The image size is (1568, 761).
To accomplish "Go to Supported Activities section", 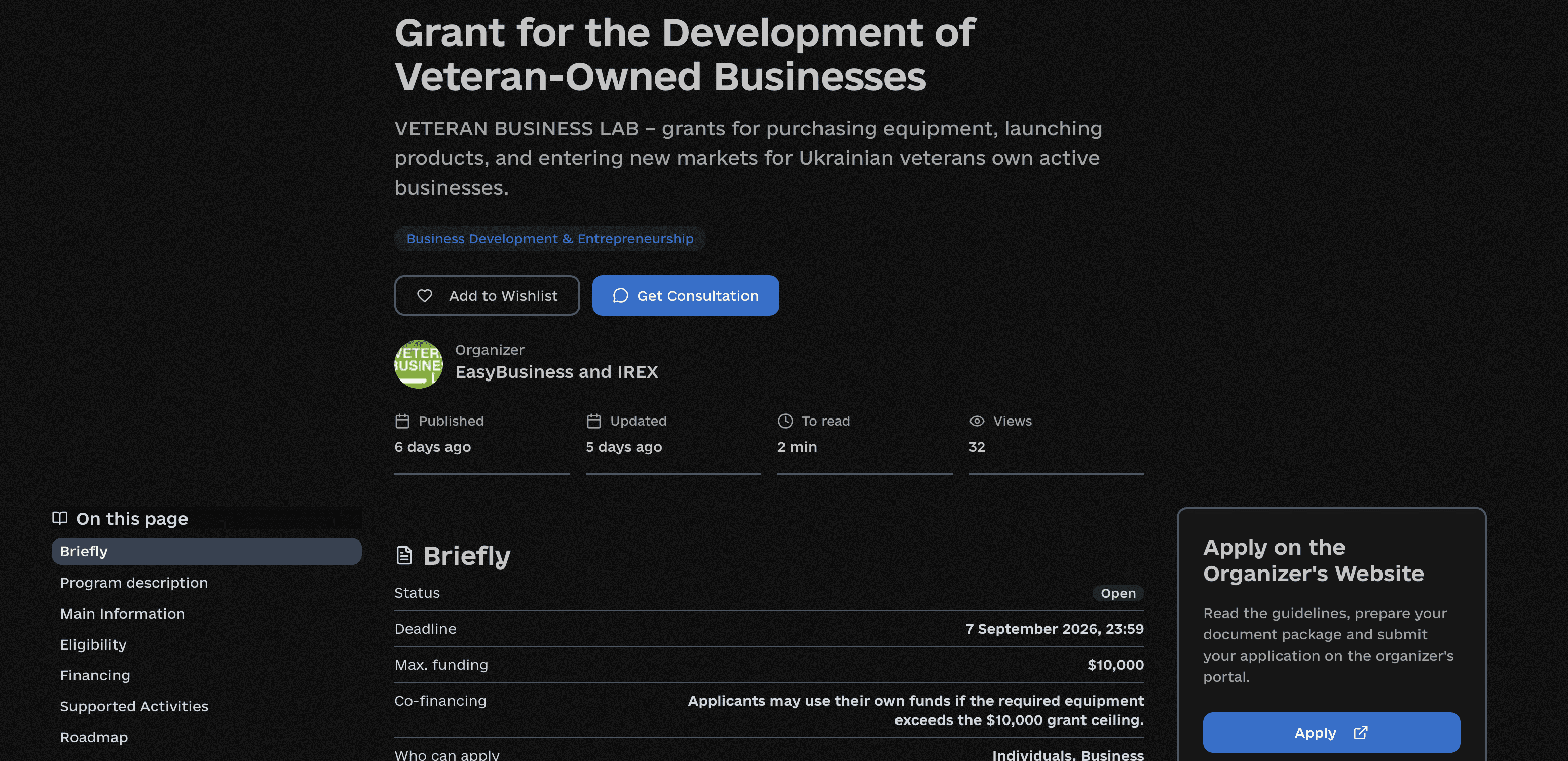I will [x=134, y=706].
